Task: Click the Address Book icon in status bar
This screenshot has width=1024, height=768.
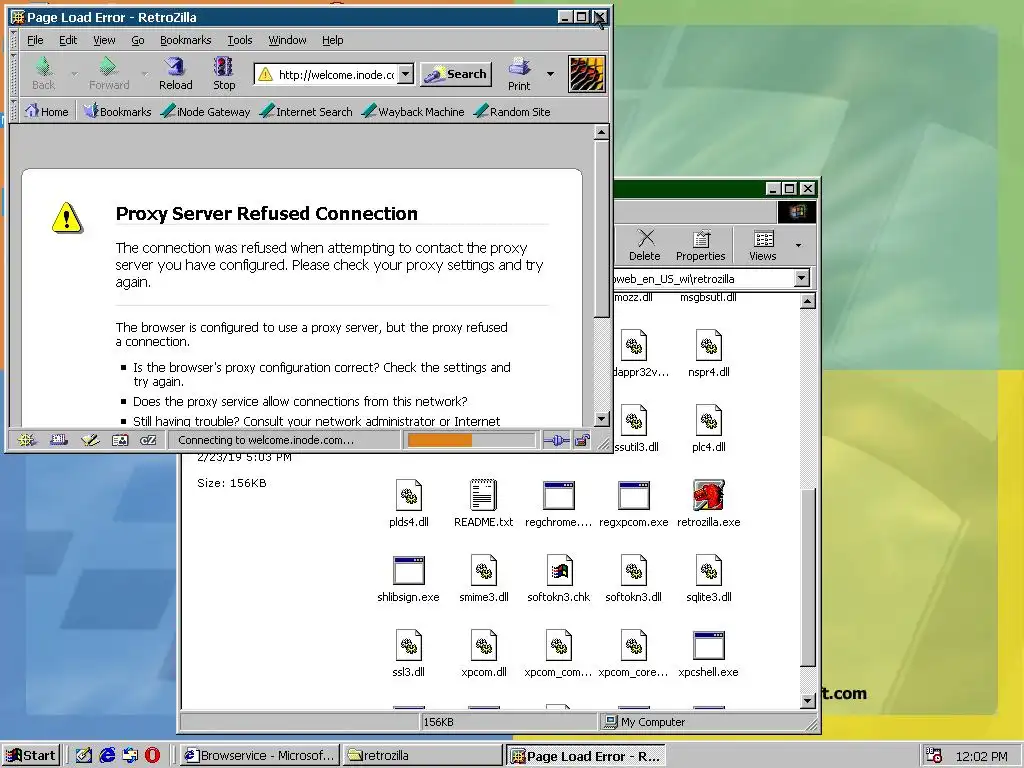Action: click(x=120, y=440)
